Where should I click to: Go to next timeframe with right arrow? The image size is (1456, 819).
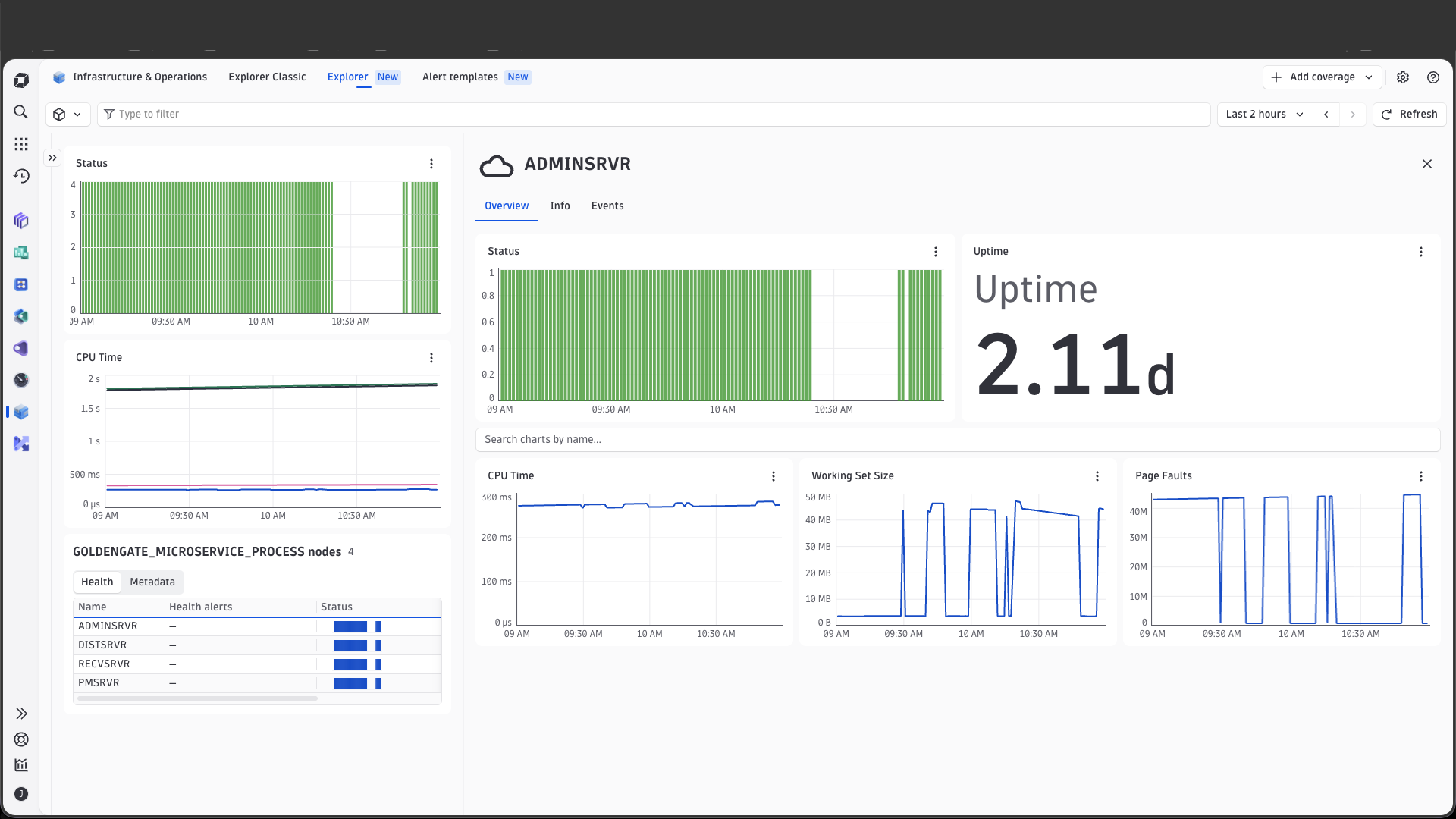click(x=1353, y=115)
